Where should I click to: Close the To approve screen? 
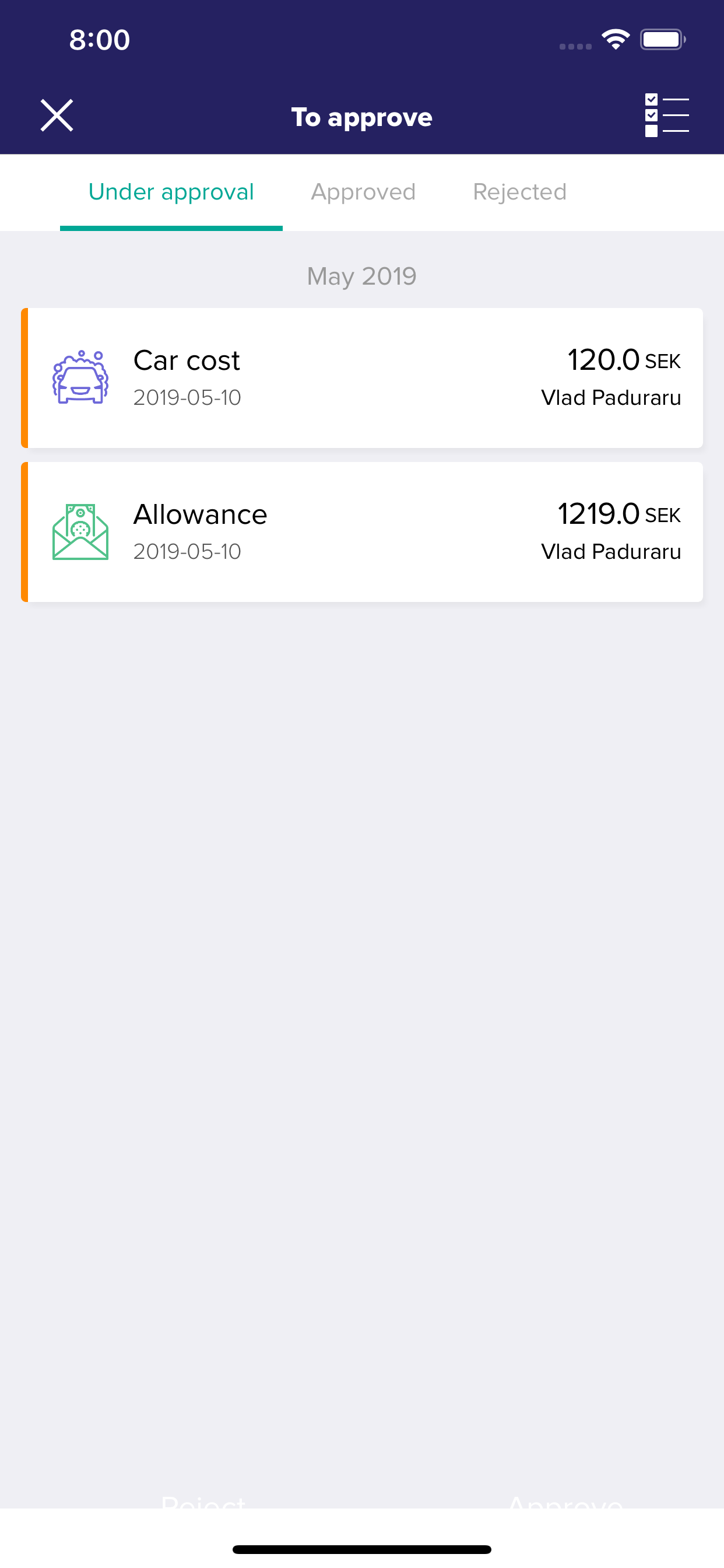point(57,116)
